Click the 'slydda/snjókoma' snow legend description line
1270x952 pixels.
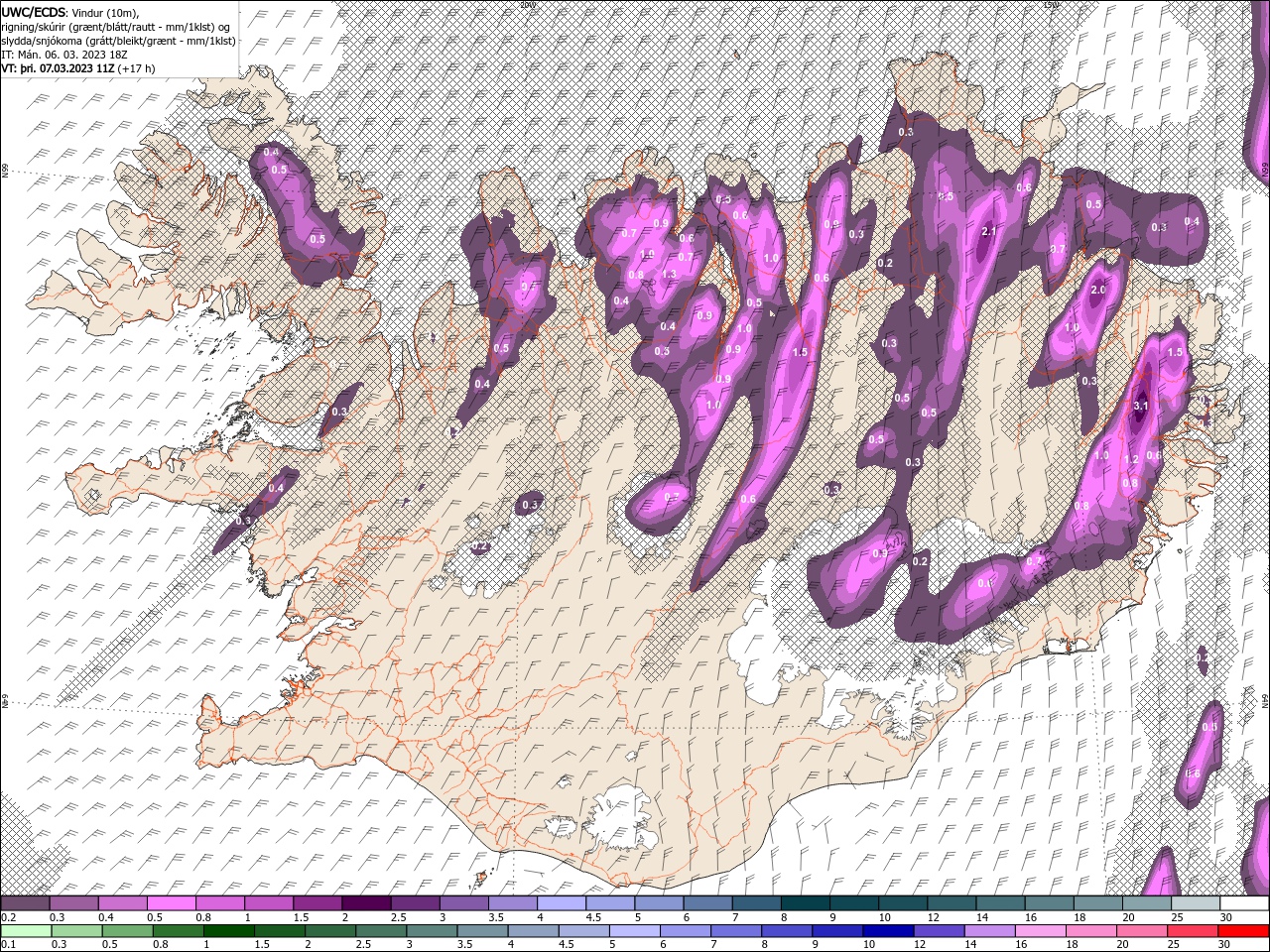[x=118, y=41]
